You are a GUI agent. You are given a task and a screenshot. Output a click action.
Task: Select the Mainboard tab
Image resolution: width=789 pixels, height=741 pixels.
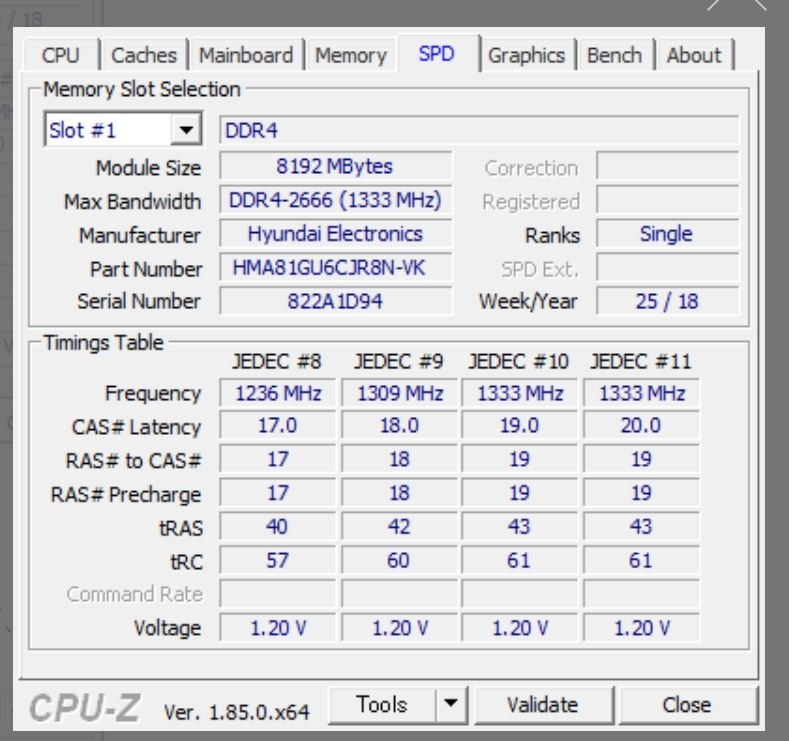tap(246, 55)
